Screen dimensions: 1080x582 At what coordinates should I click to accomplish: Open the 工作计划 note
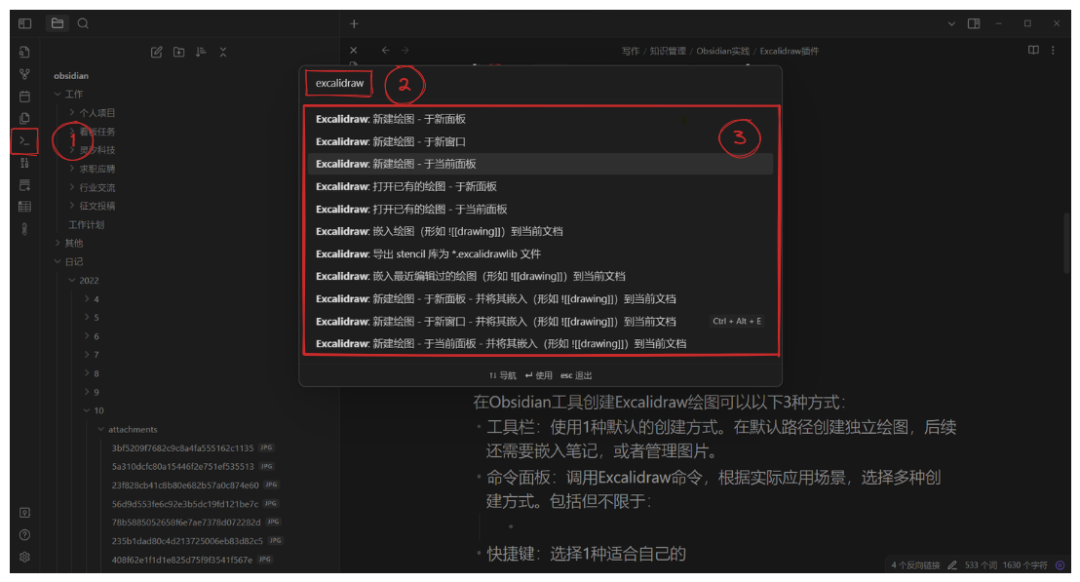[x=86, y=225]
